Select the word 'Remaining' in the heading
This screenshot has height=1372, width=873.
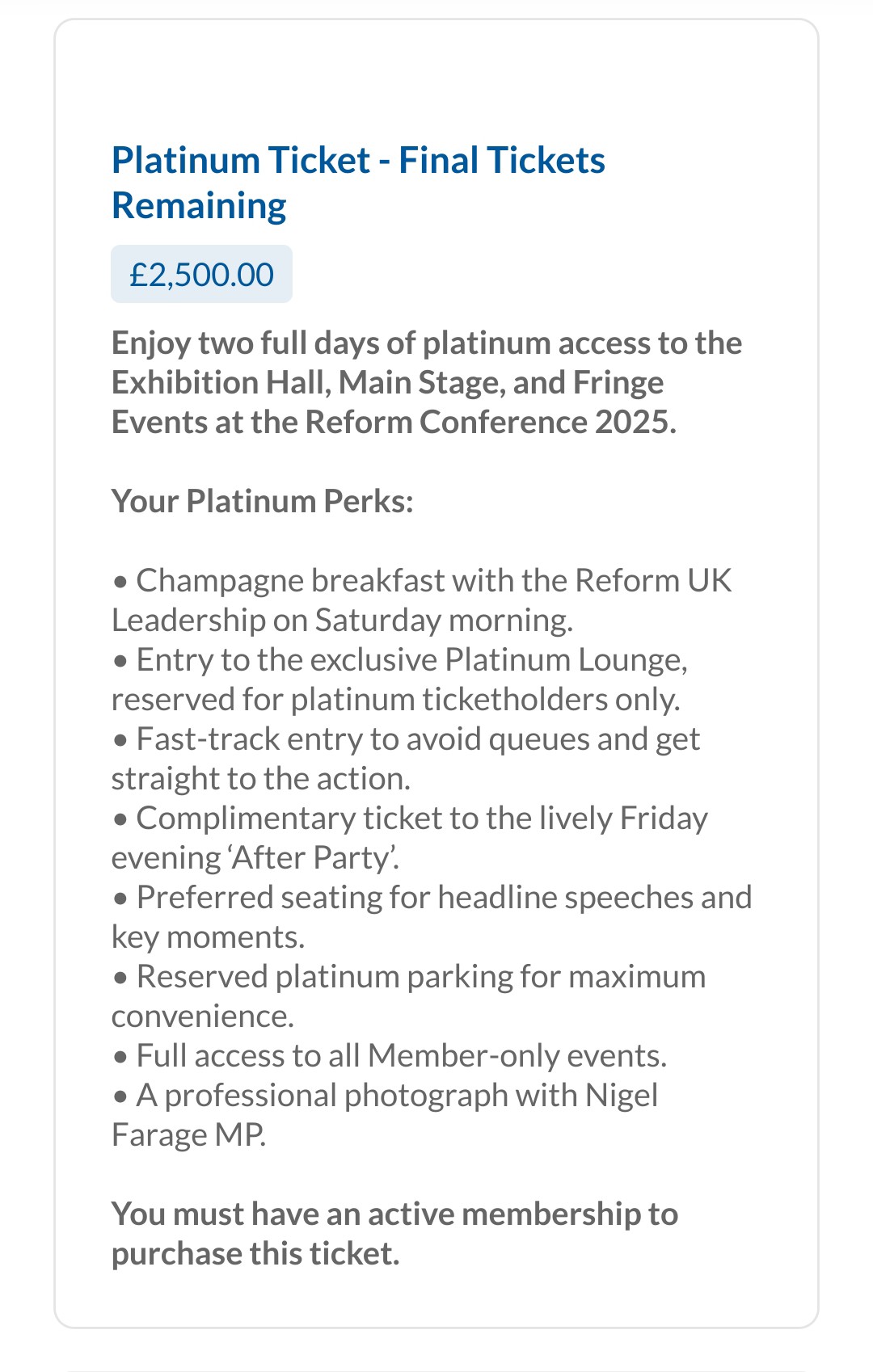point(199,206)
